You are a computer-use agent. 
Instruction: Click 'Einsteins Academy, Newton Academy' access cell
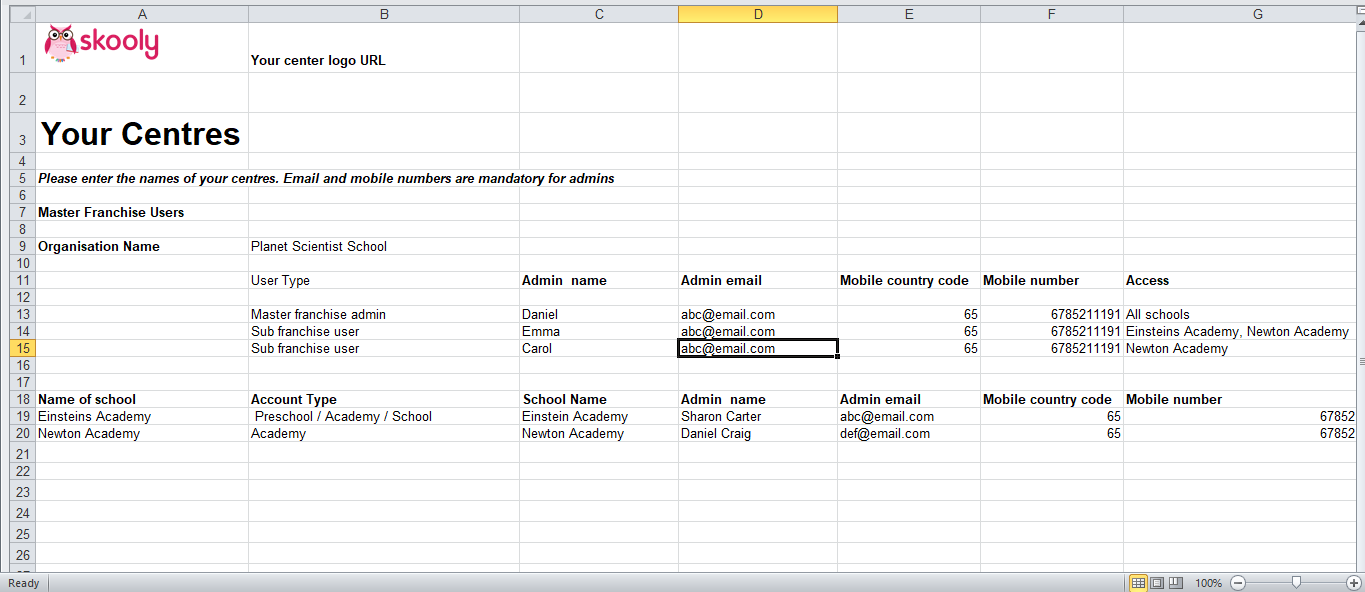pos(1239,331)
